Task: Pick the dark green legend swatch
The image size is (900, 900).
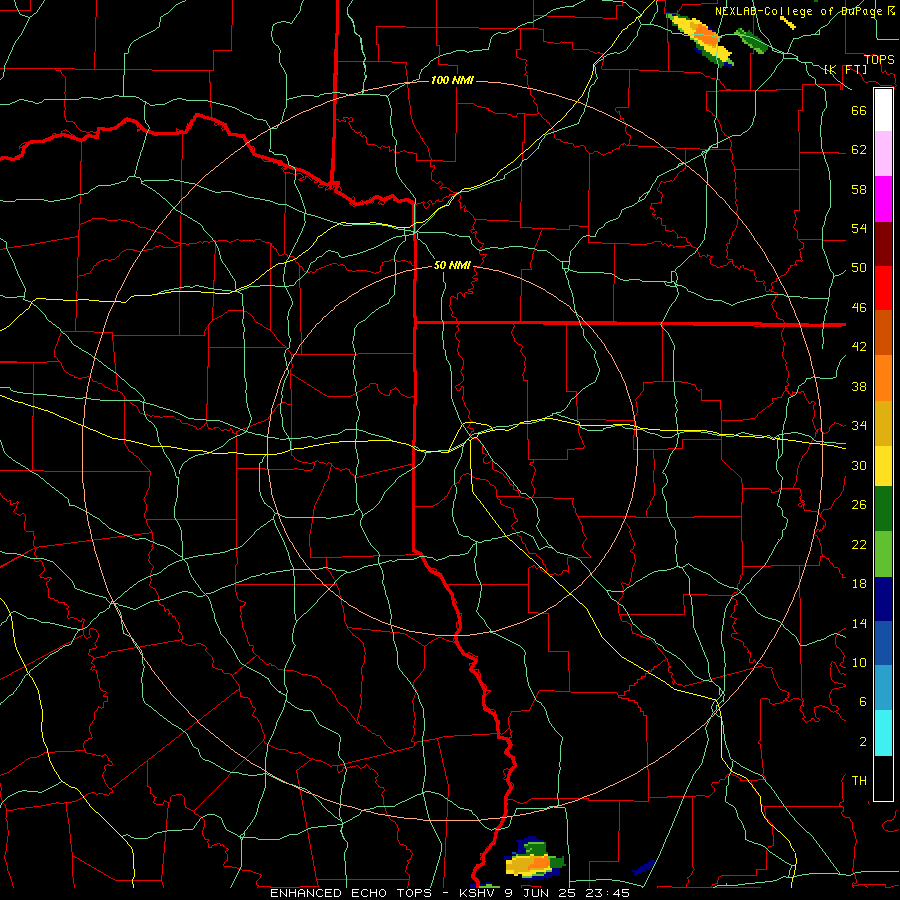Action: pyautogui.click(x=883, y=509)
